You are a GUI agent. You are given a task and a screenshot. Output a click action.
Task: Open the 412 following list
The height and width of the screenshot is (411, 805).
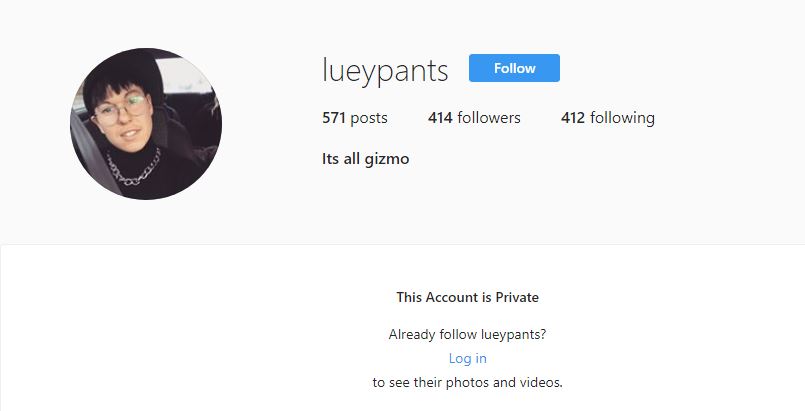coord(607,118)
